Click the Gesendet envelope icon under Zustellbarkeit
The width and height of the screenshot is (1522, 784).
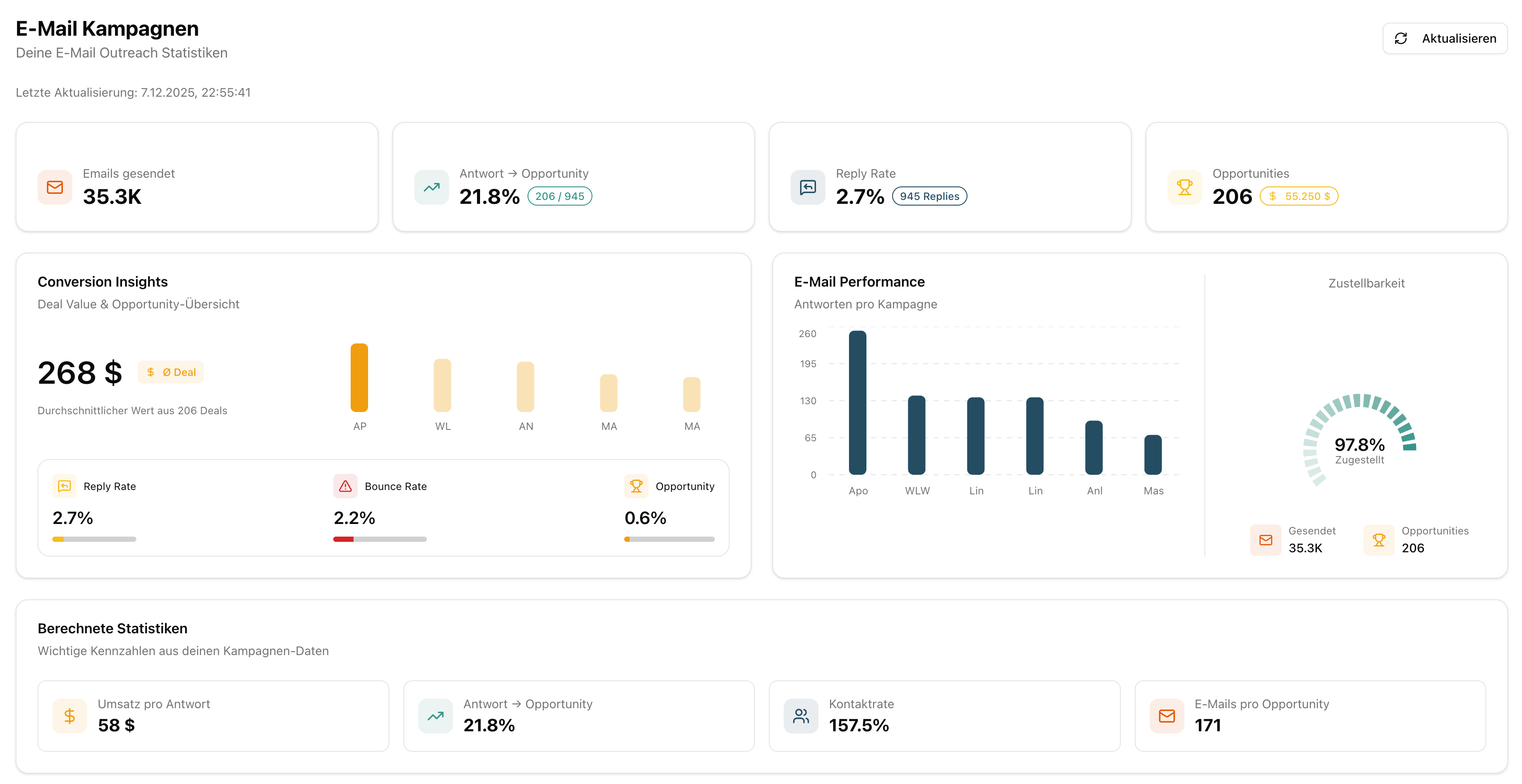click(x=1265, y=539)
